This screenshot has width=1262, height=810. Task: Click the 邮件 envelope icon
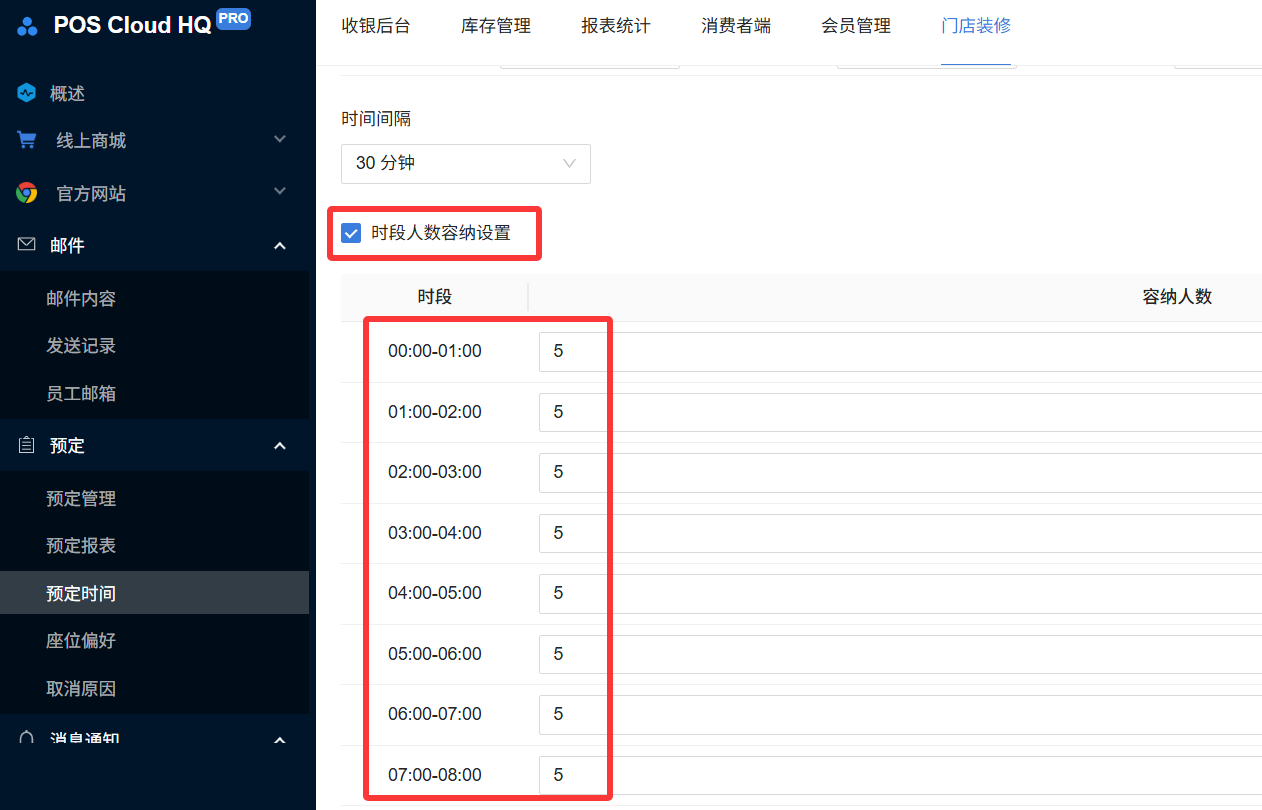click(27, 245)
